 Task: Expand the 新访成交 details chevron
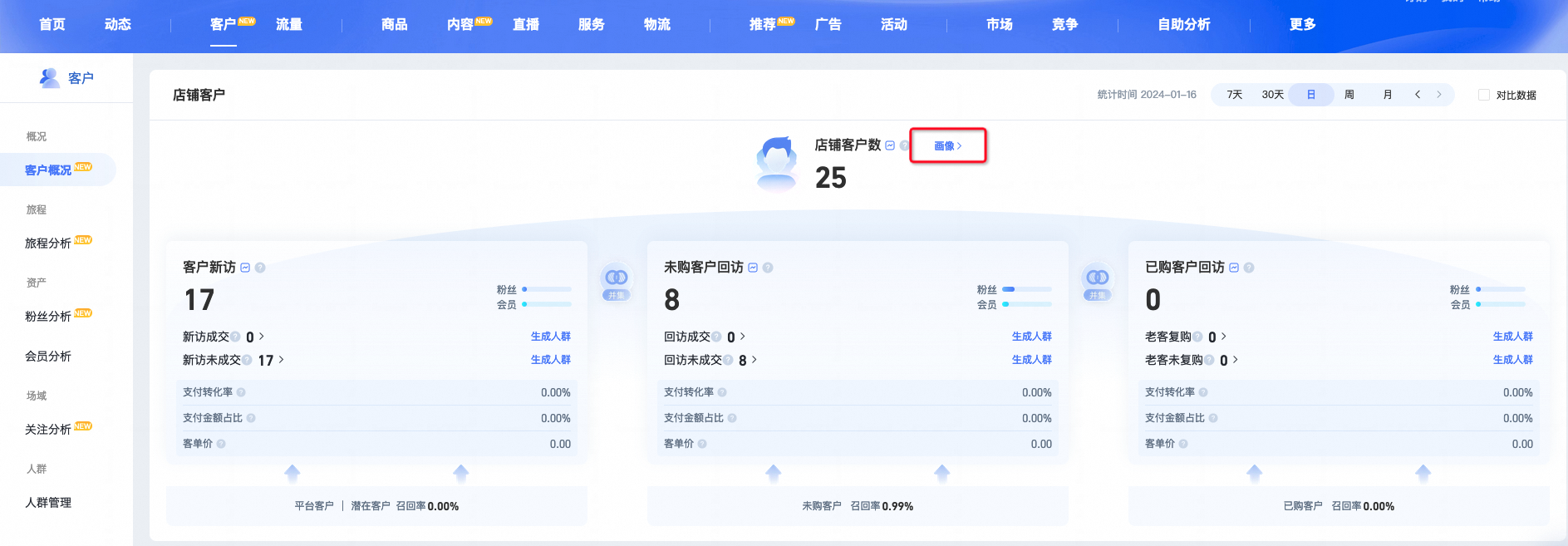262,337
